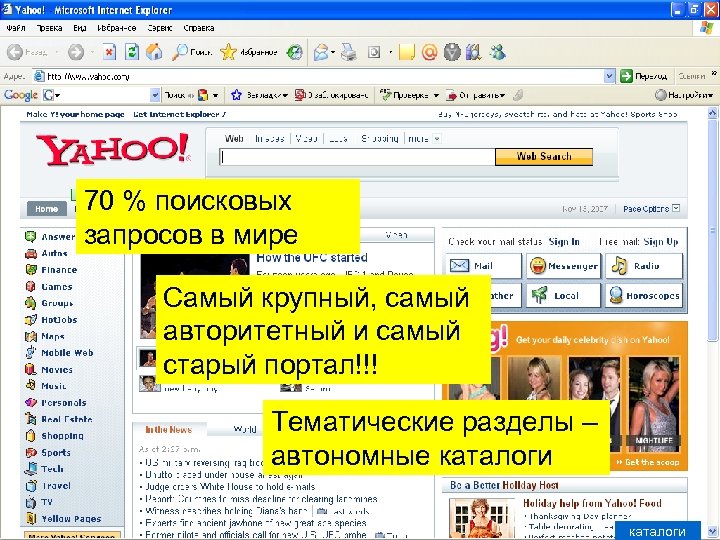The height and width of the screenshot is (540, 720).
Task: Click the Sign In mail link
Action: point(564,242)
